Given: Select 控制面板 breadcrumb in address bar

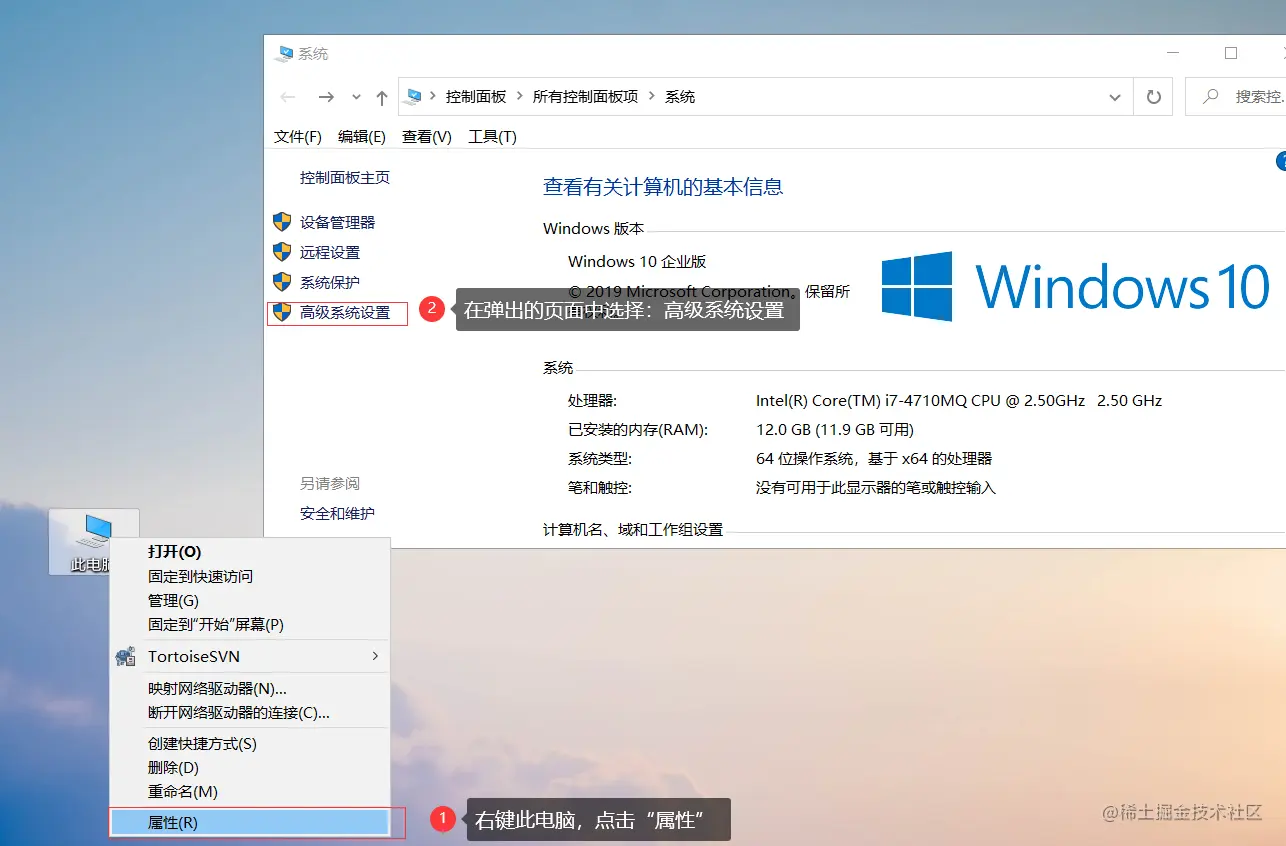Looking at the screenshot, I should tap(476, 97).
